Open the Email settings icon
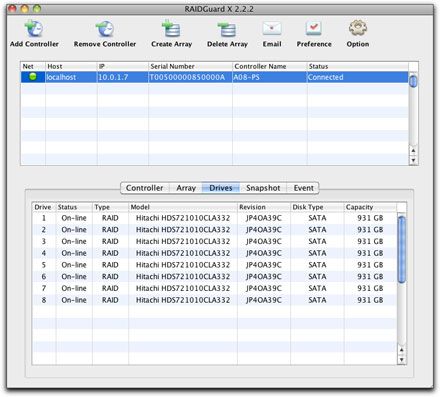This screenshot has width=440, height=397. (272, 29)
